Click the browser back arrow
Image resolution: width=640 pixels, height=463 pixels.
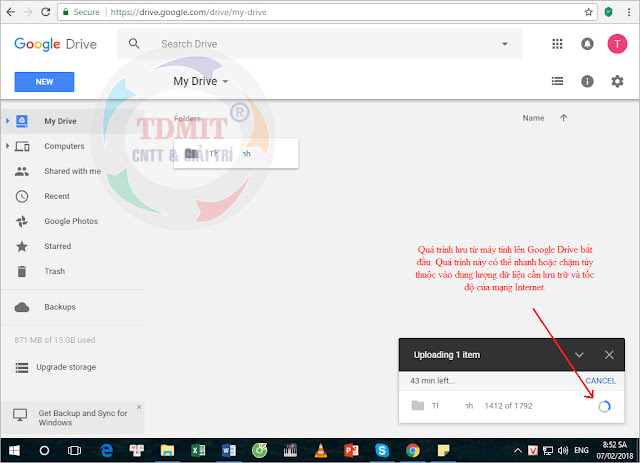click(11, 12)
